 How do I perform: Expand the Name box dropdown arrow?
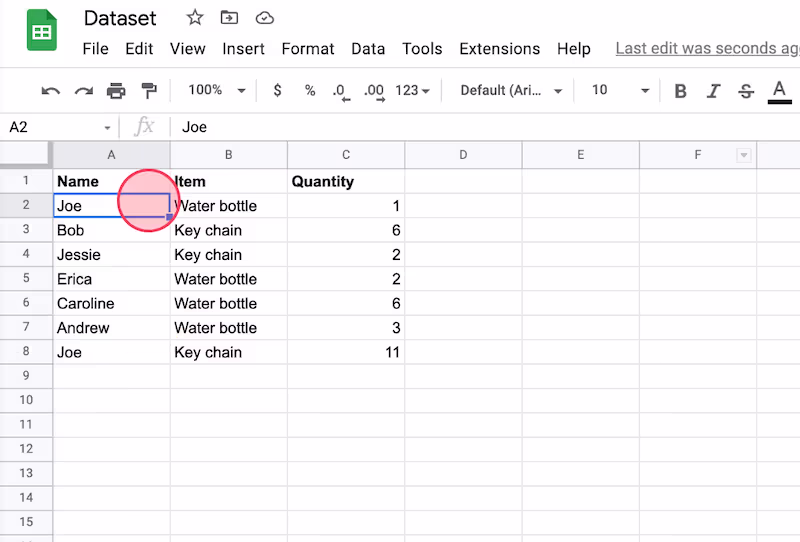point(107,128)
